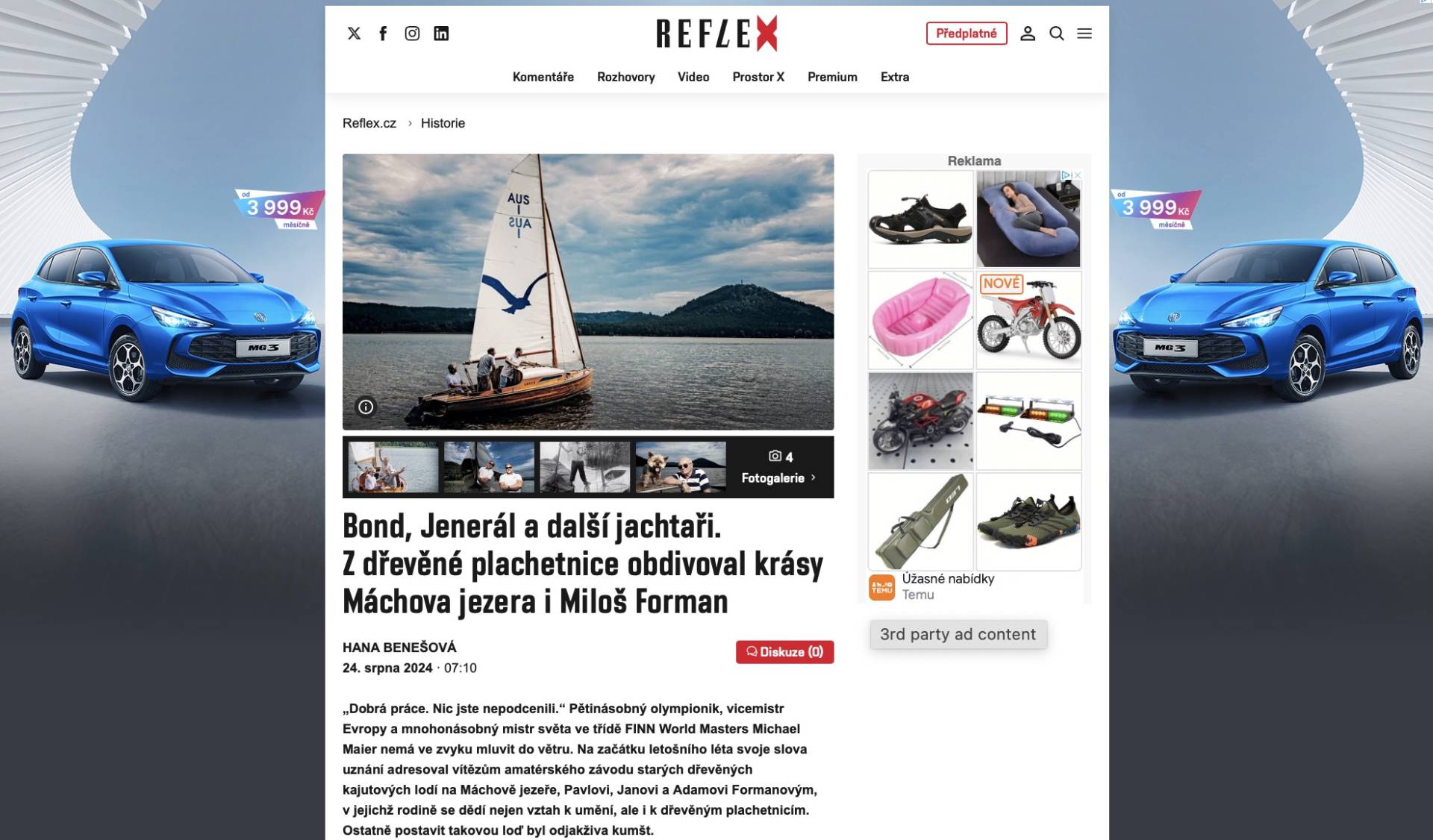
Task: Go to the Prostor X section
Action: click(x=758, y=77)
